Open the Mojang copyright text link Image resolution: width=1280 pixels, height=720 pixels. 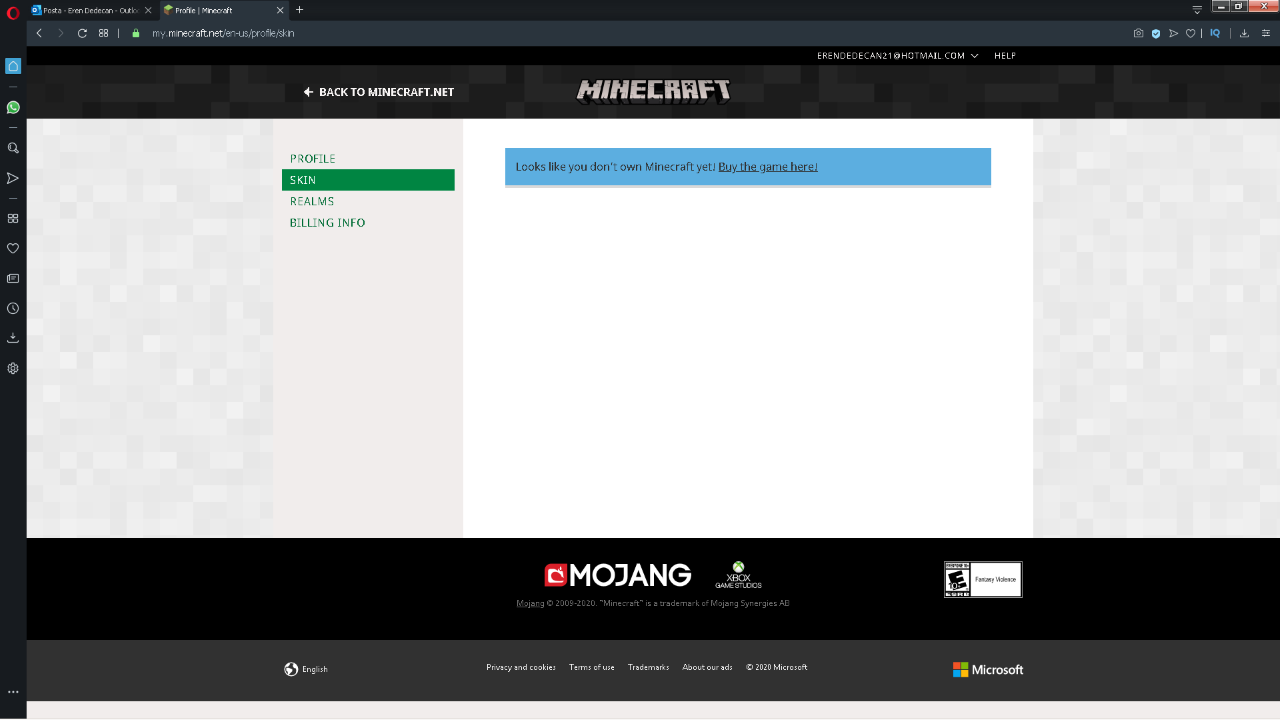pos(530,603)
